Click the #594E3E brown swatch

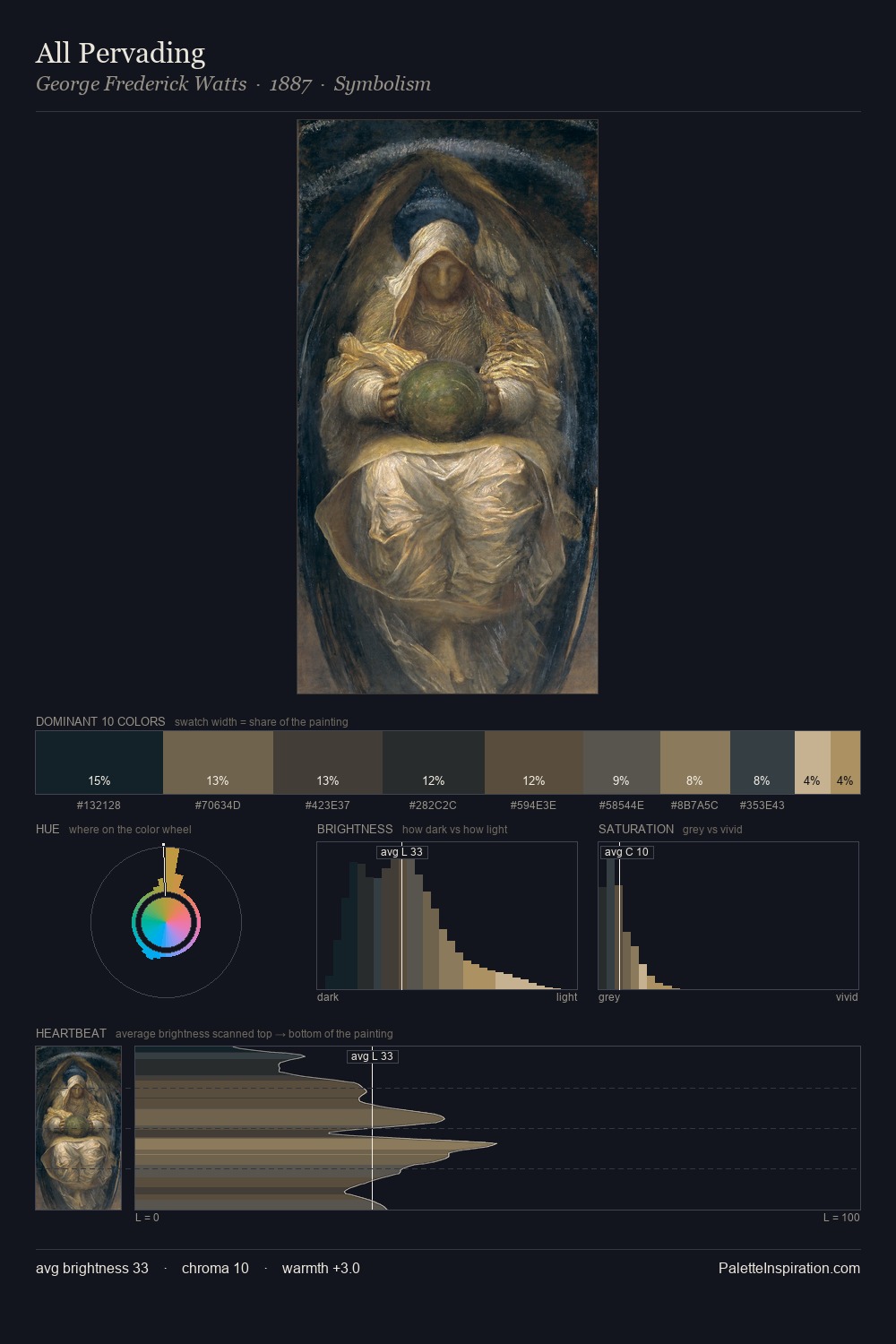click(x=534, y=762)
